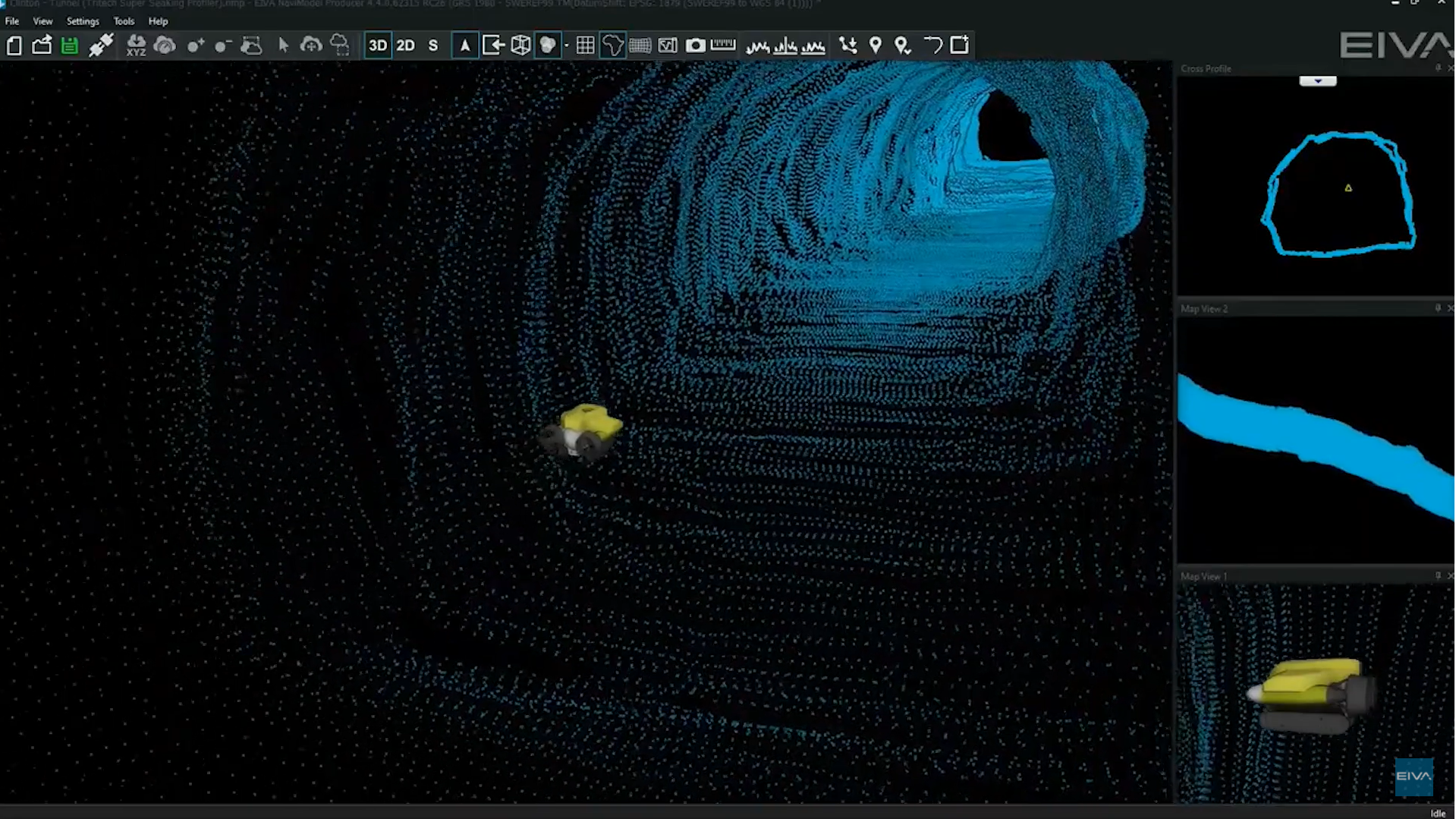Click the map pin marker icon
This screenshot has height=819, width=1456.
coord(876,46)
